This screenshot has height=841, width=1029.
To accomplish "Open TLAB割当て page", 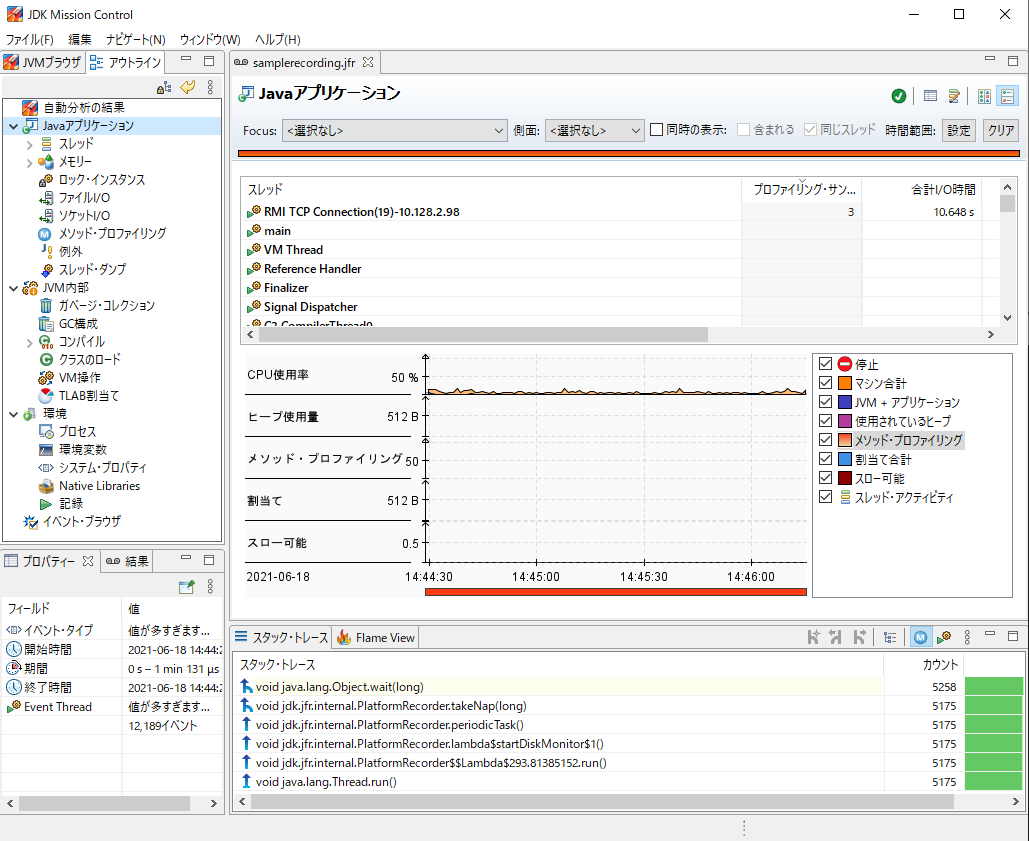I will tap(89, 396).
